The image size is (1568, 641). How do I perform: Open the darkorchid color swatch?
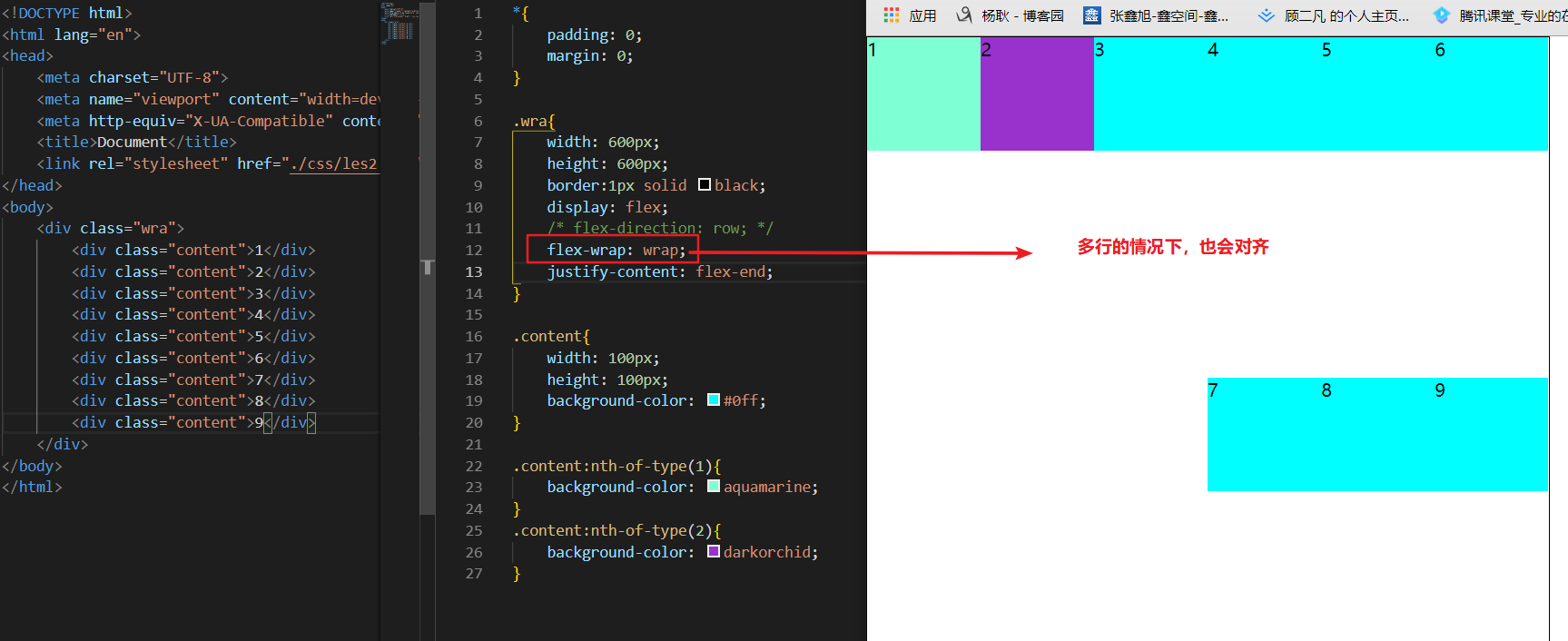(714, 552)
